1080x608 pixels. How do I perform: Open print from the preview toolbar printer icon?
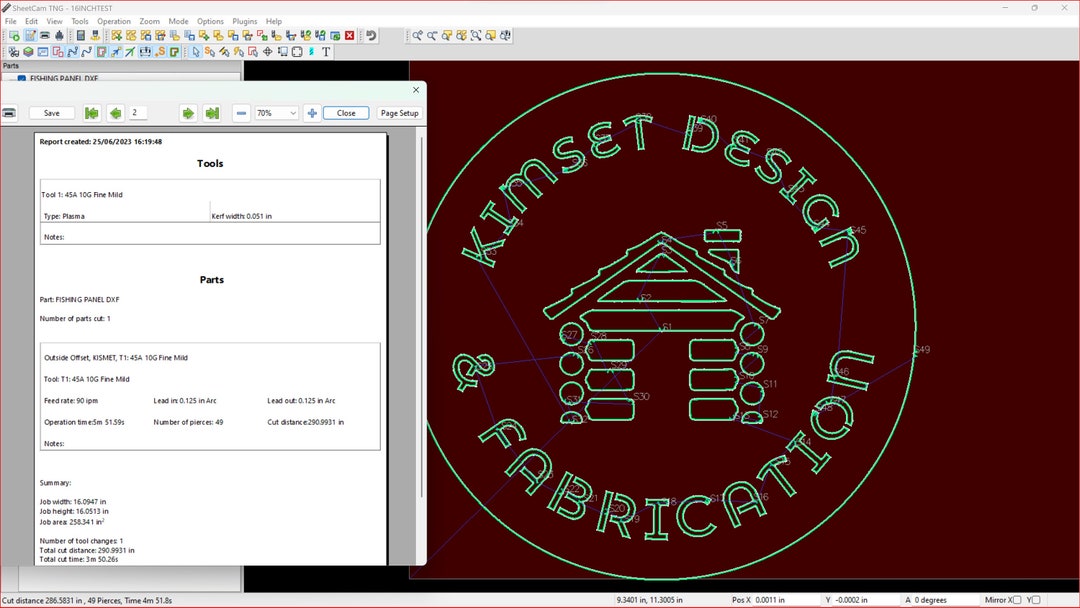11,113
